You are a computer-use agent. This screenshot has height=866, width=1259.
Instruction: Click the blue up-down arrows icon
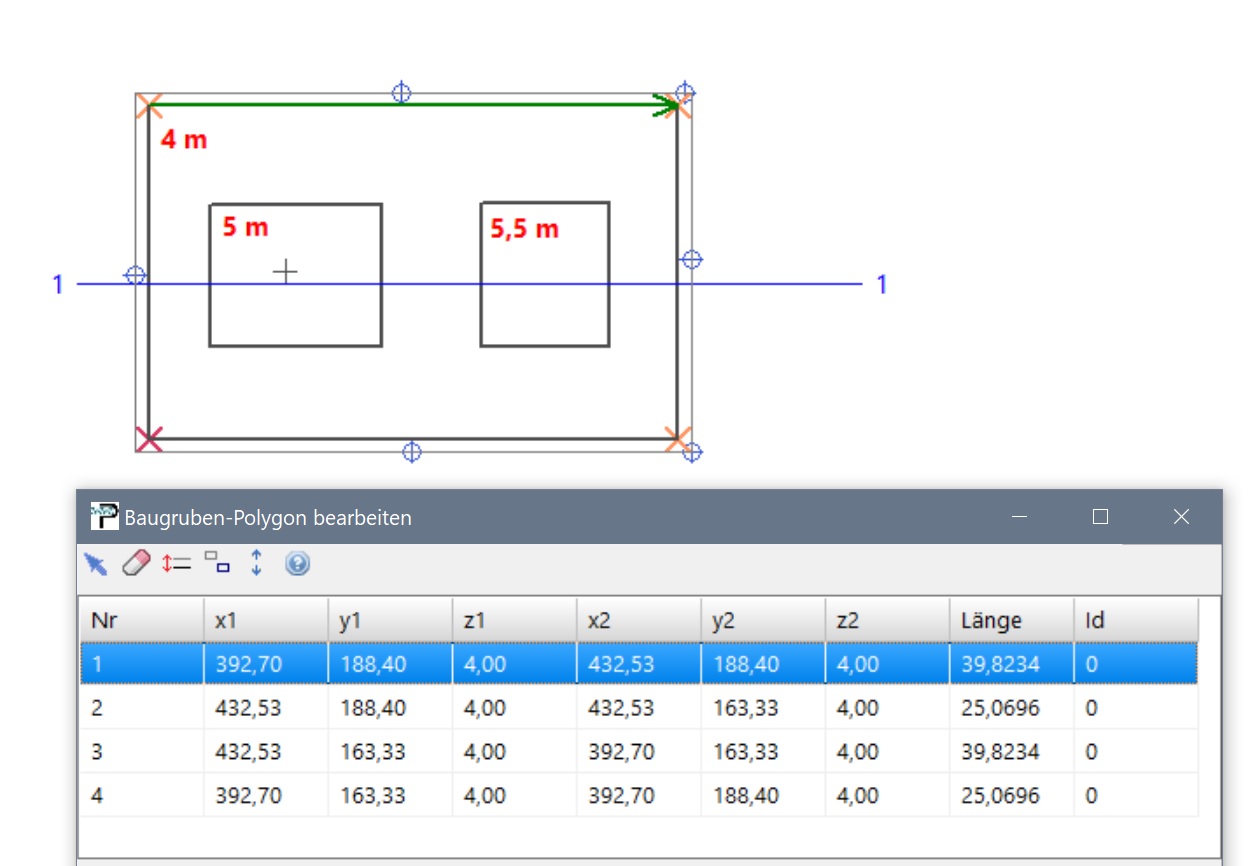tap(256, 564)
